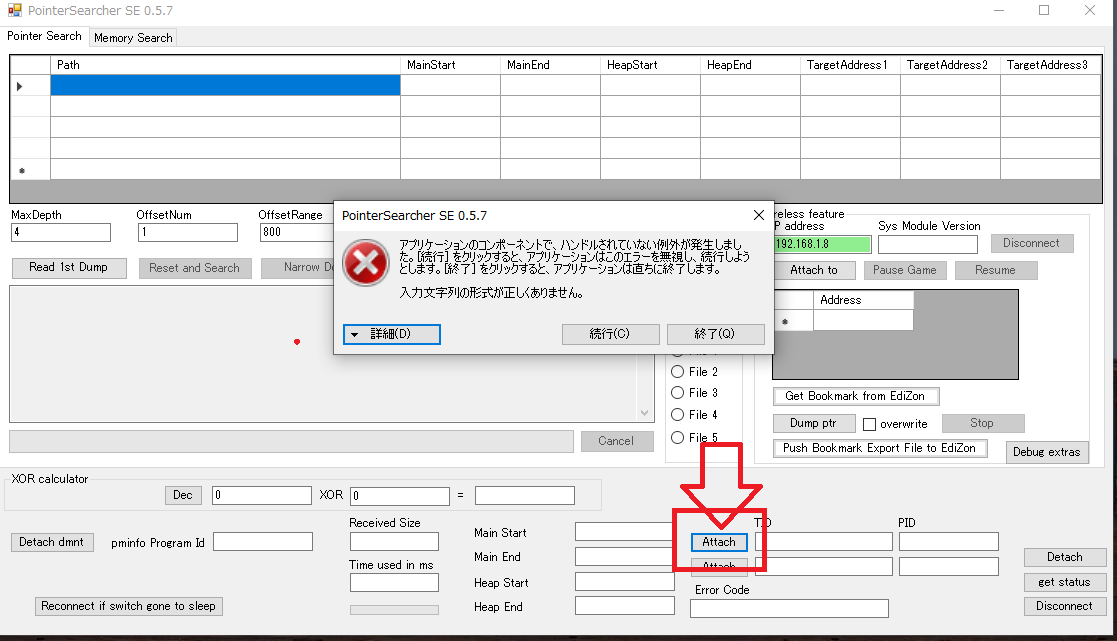Click the Dump ptr button
Screen dimensions: 1117x641
click(814, 423)
